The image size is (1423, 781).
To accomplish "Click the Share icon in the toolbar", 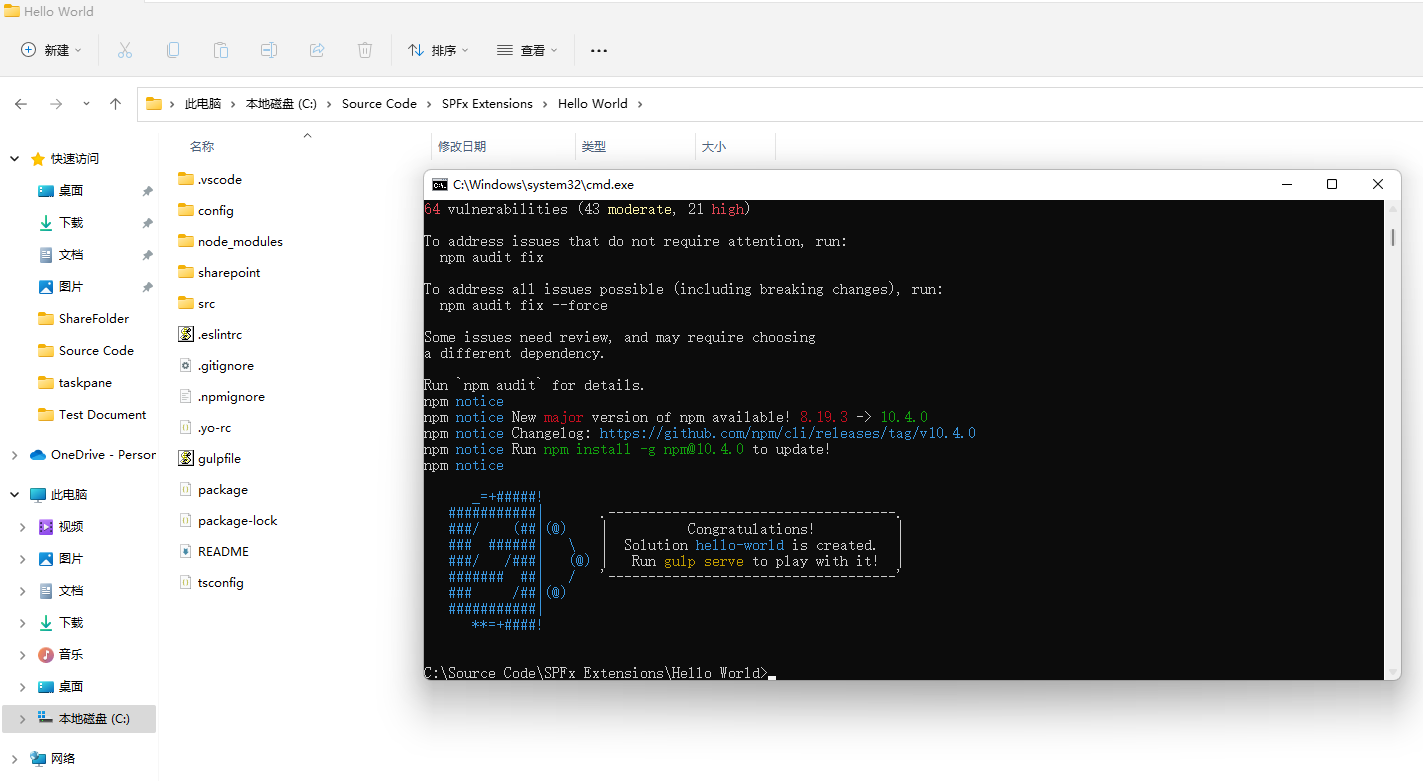I will (316, 49).
